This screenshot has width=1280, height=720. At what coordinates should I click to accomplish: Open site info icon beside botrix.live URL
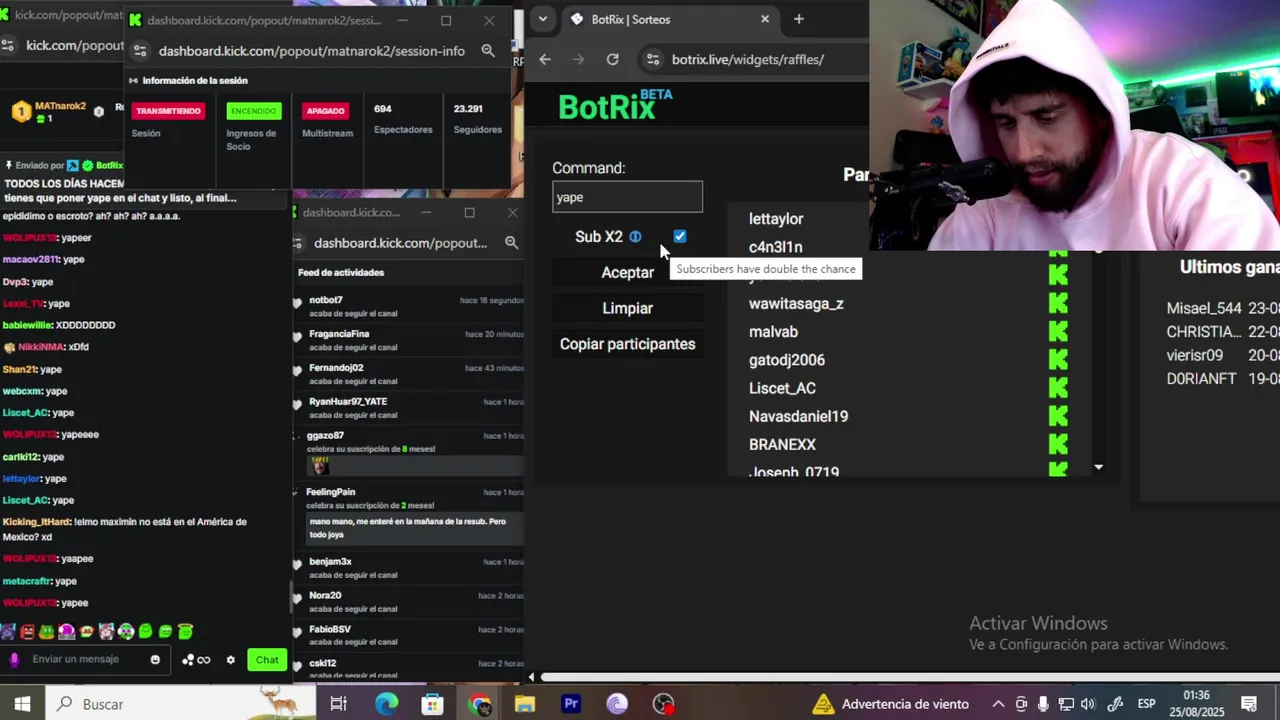652,59
